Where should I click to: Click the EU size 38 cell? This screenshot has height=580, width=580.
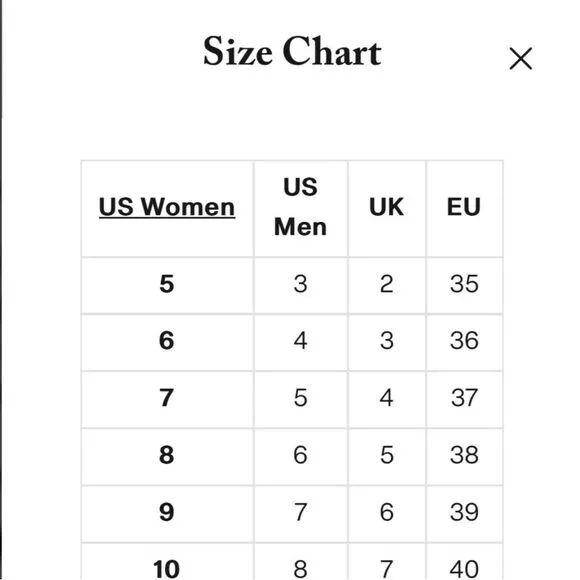click(464, 455)
